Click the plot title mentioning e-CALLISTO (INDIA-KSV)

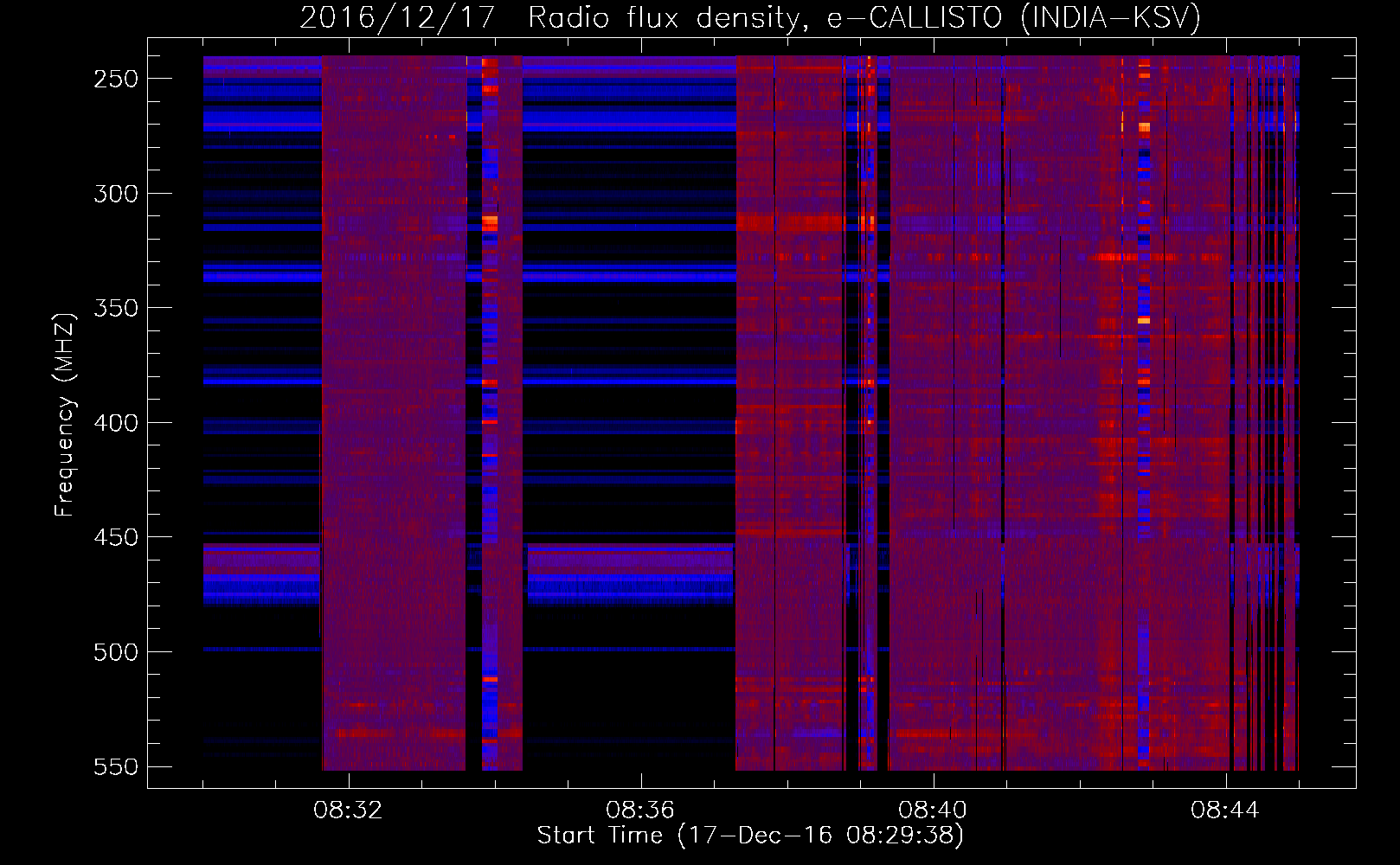pyautogui.click(x=750, y=17)
